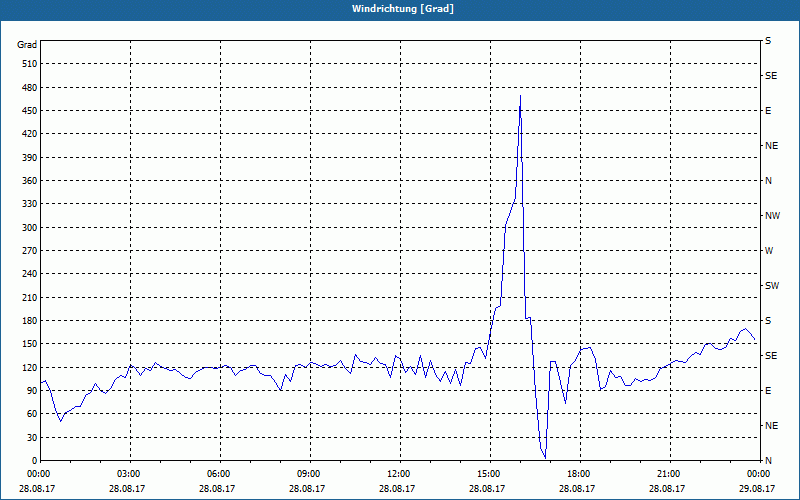This screenshot has width=800, height=500.
Task: Click the lowest dip of the blue line
Action: pyautogui.click(x=545, y=458)
